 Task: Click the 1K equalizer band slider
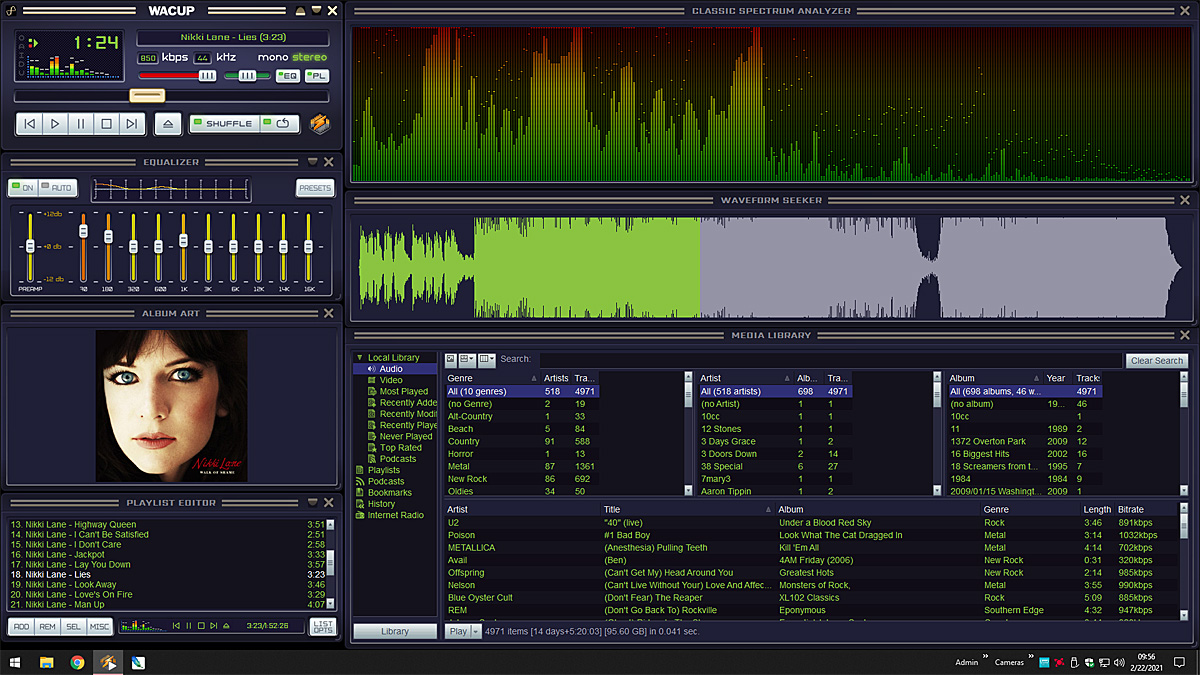click(x=183, y=246)
